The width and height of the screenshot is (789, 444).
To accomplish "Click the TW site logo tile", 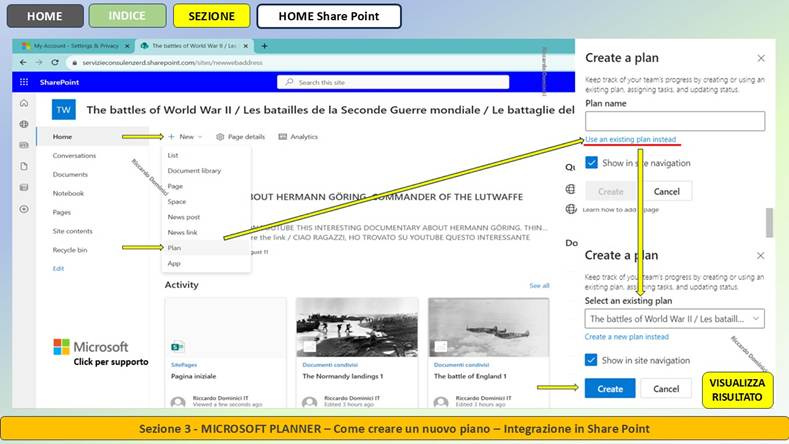I will 64,109.
